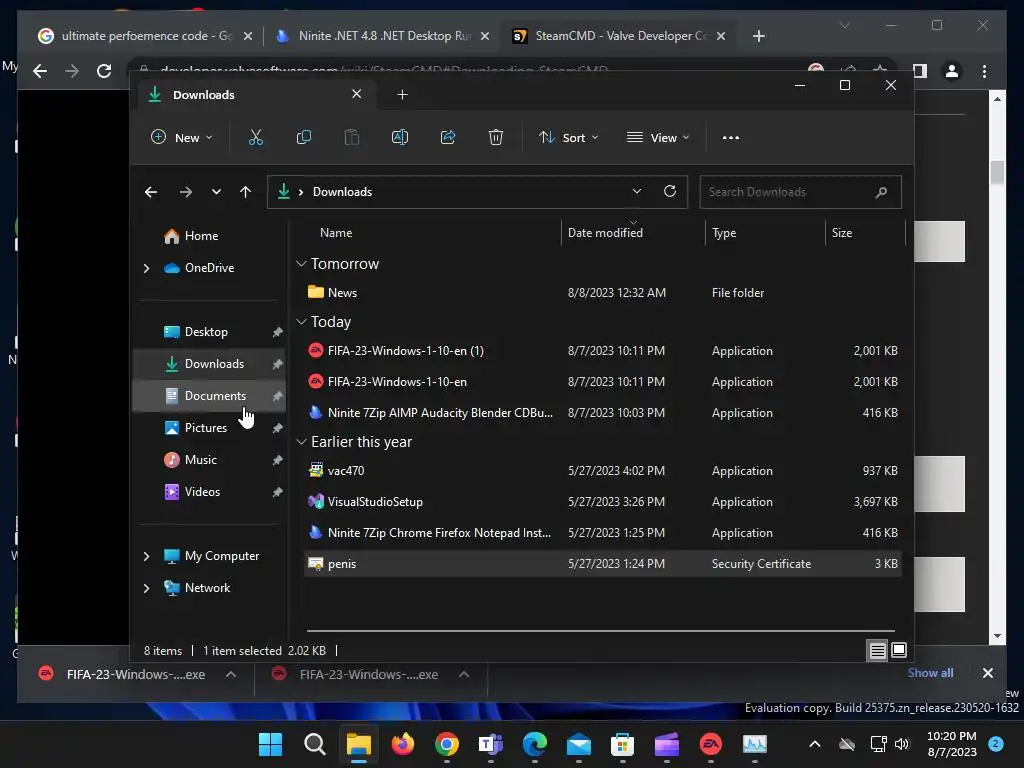Add a new File Explorer tab
1024x768 pixels.
[402, 95]
